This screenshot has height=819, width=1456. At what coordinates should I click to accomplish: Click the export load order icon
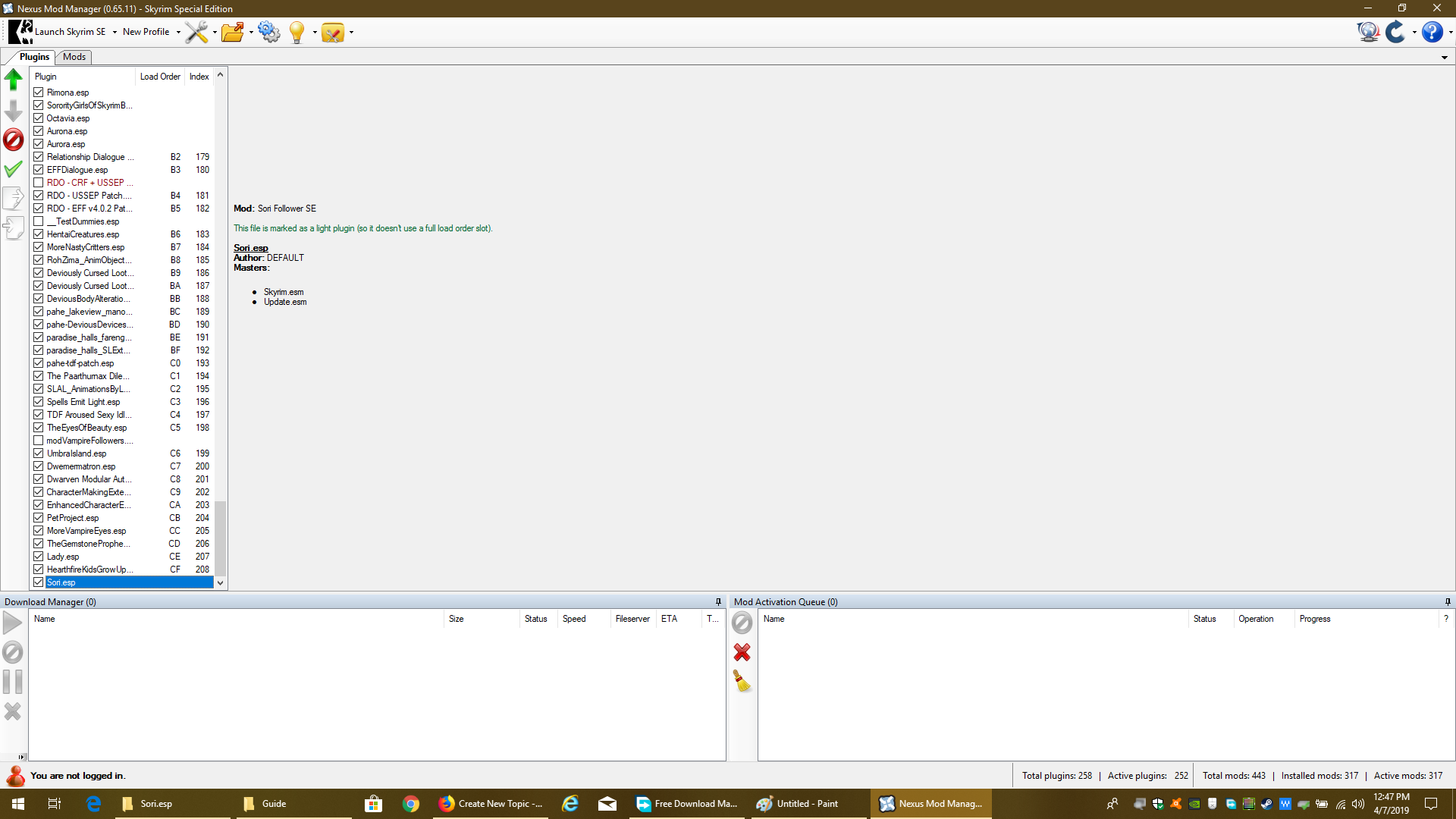pyautogui.click(x=14, y=198)
